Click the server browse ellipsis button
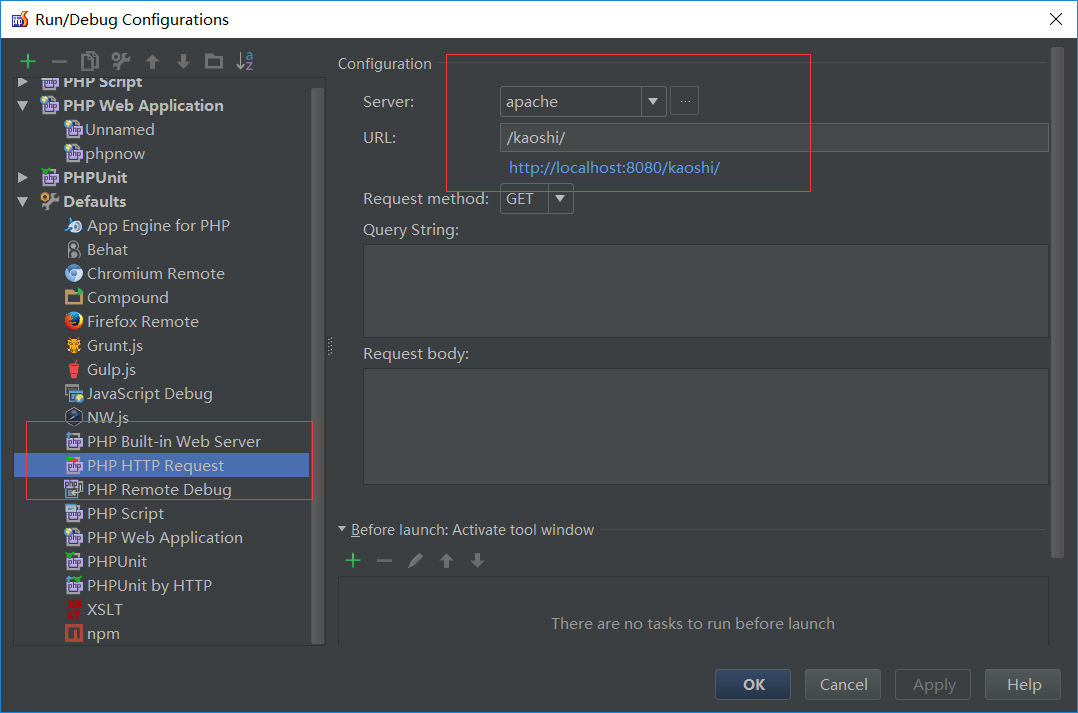The width and height of the screenshot is (1078, 713). tap(685, 101)
